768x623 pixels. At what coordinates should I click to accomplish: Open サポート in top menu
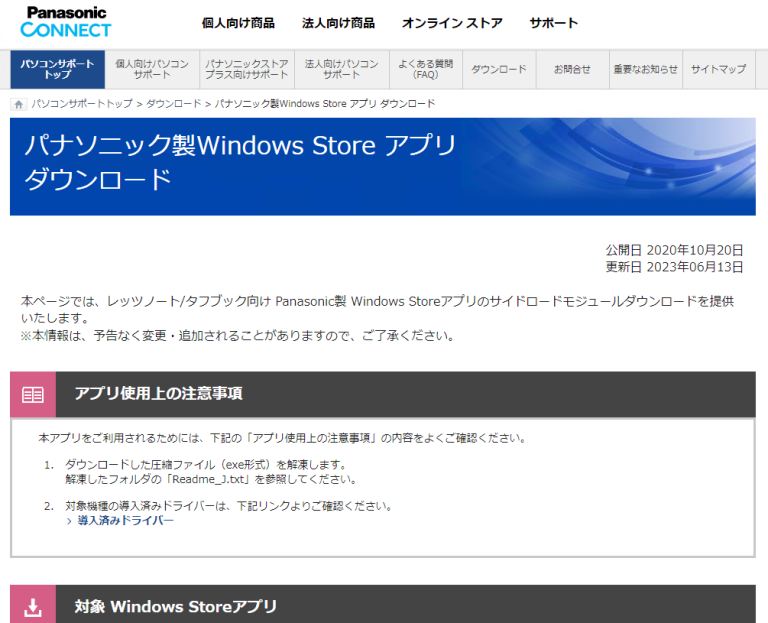[553, 23]
